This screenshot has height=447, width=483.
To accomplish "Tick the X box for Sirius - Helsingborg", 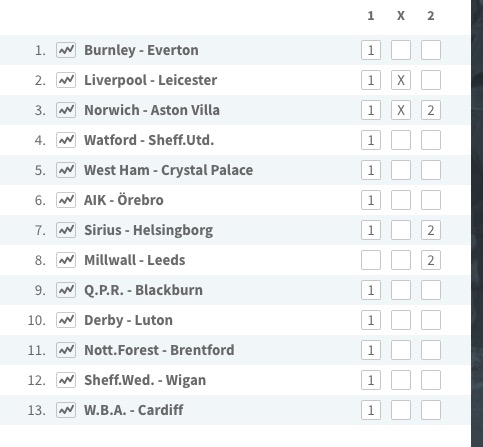I will [x=401, y=230].
